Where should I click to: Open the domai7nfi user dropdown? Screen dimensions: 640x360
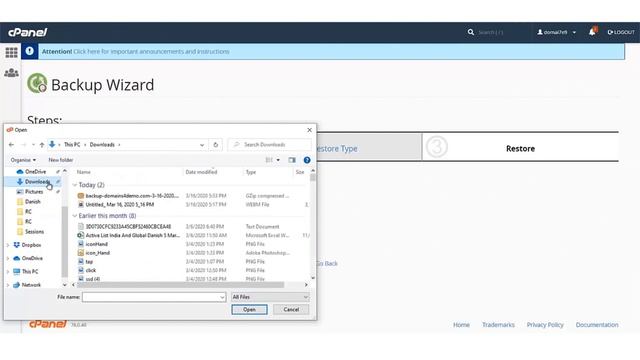[x=556, y=32]
